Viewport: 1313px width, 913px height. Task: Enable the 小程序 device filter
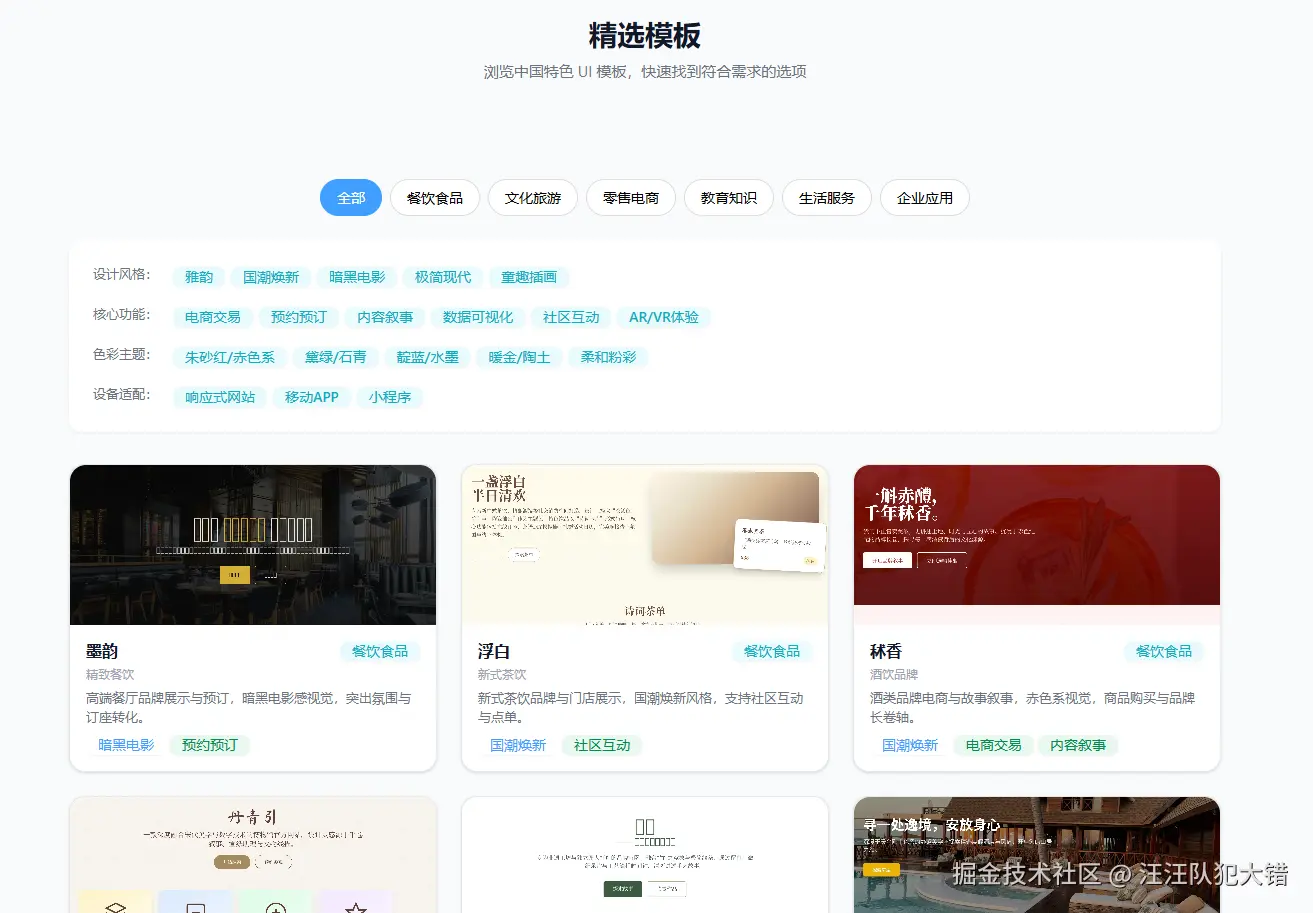click(390, 397)
